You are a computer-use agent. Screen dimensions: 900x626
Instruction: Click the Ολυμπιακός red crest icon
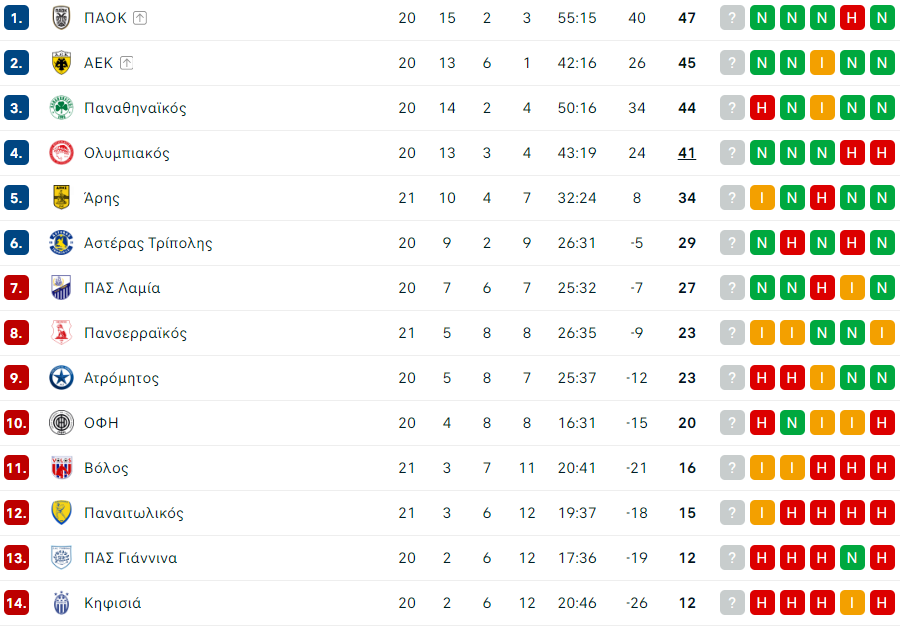pyautogui.click(x=61, y=153)
